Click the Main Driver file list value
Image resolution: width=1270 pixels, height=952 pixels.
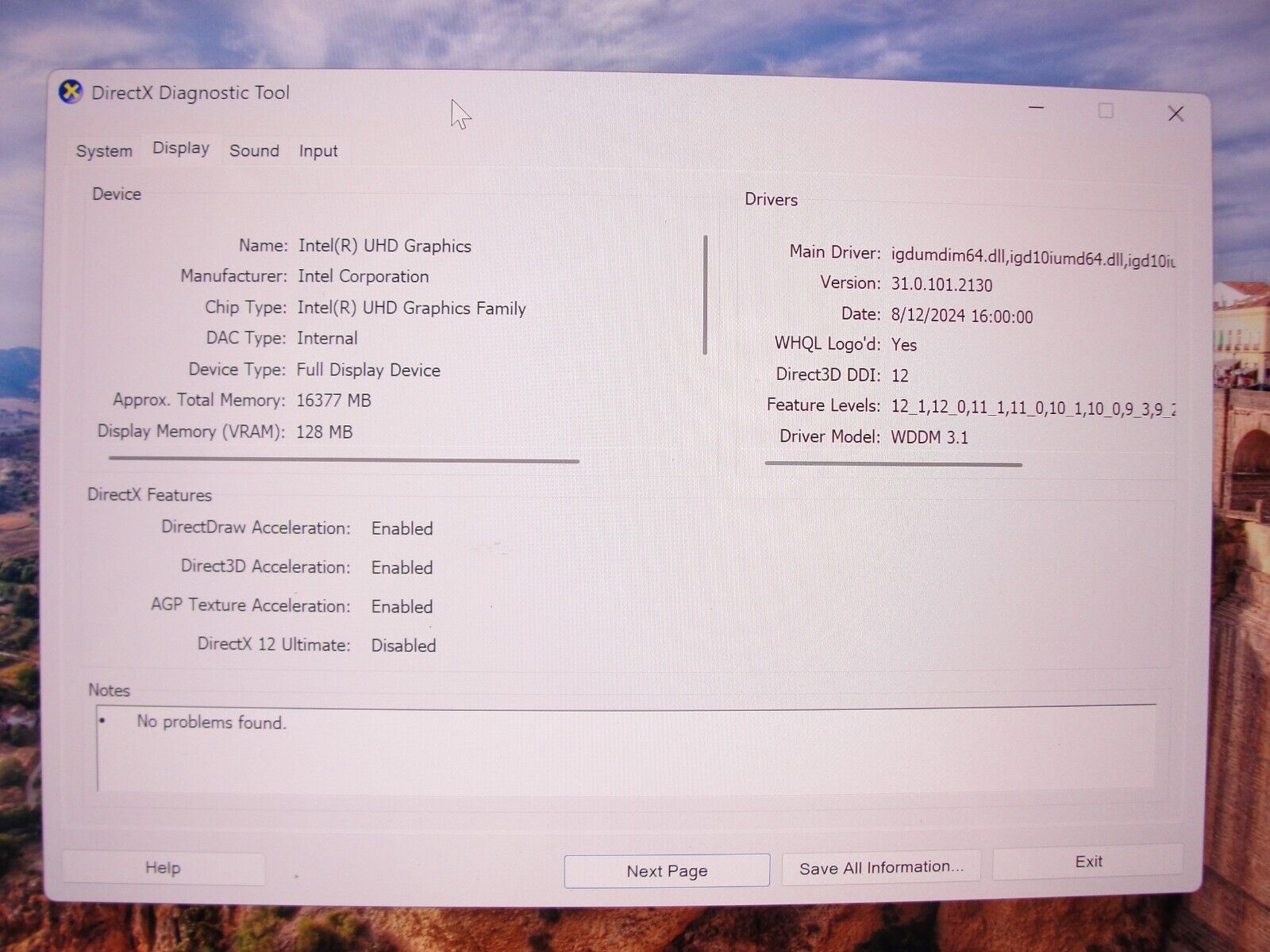pos(1032,257)
